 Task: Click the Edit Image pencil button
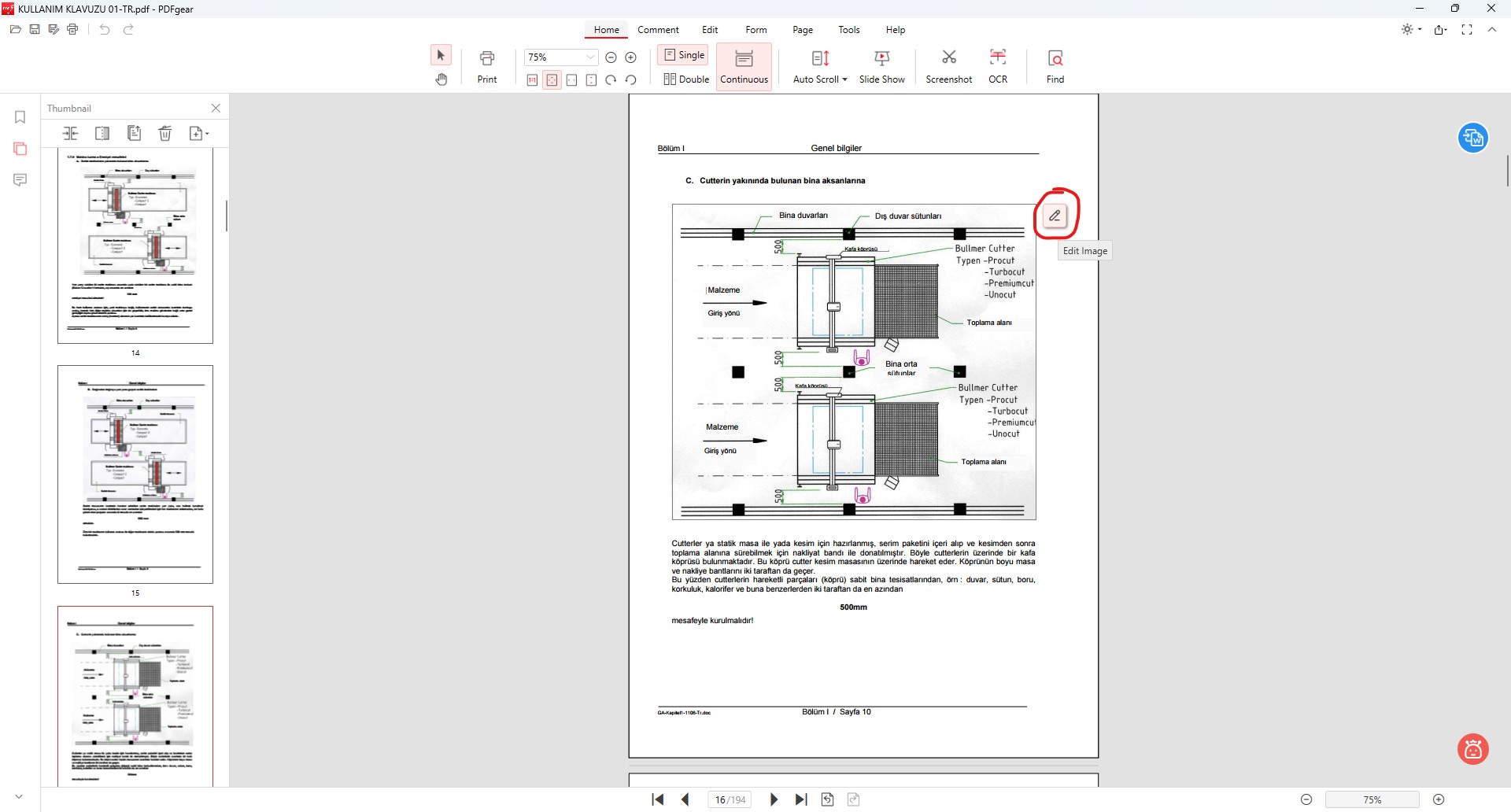(1055, 215)
